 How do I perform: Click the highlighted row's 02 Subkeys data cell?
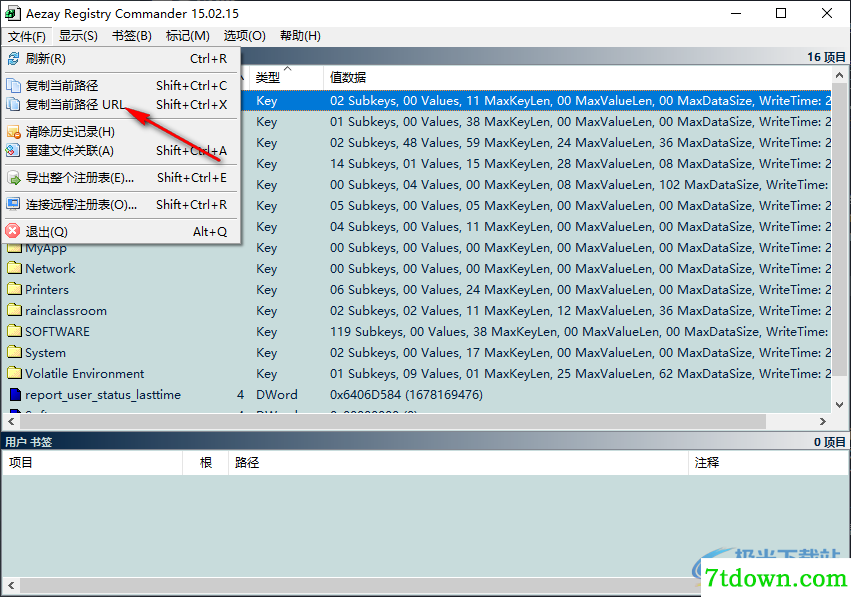(580, 100)
